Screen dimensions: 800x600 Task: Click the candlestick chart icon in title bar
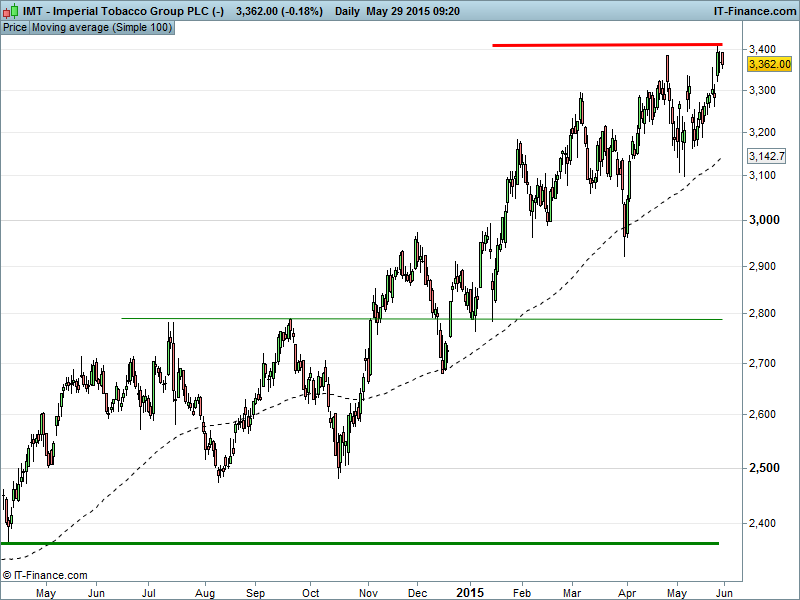[11, 11]
